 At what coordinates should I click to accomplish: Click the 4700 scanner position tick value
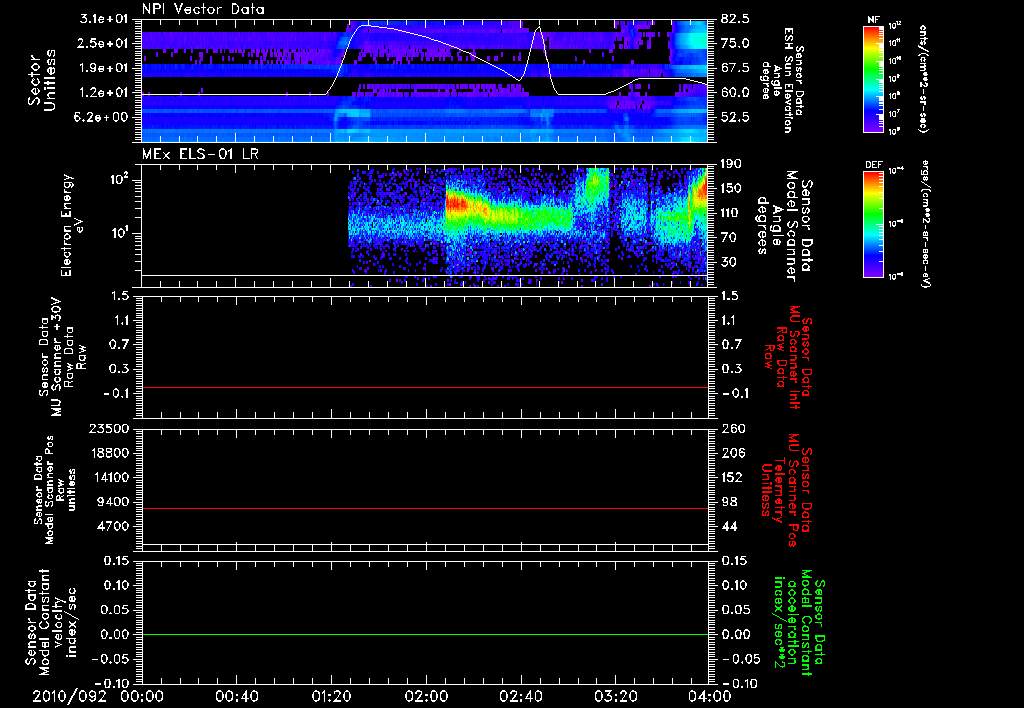pos(113,526)
